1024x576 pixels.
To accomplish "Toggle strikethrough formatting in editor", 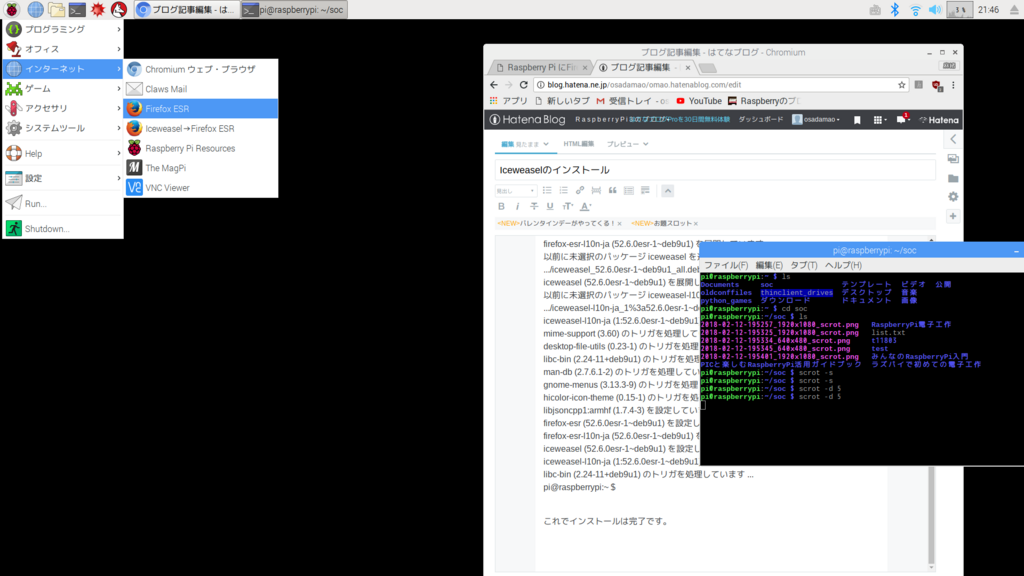I will 534,206.
